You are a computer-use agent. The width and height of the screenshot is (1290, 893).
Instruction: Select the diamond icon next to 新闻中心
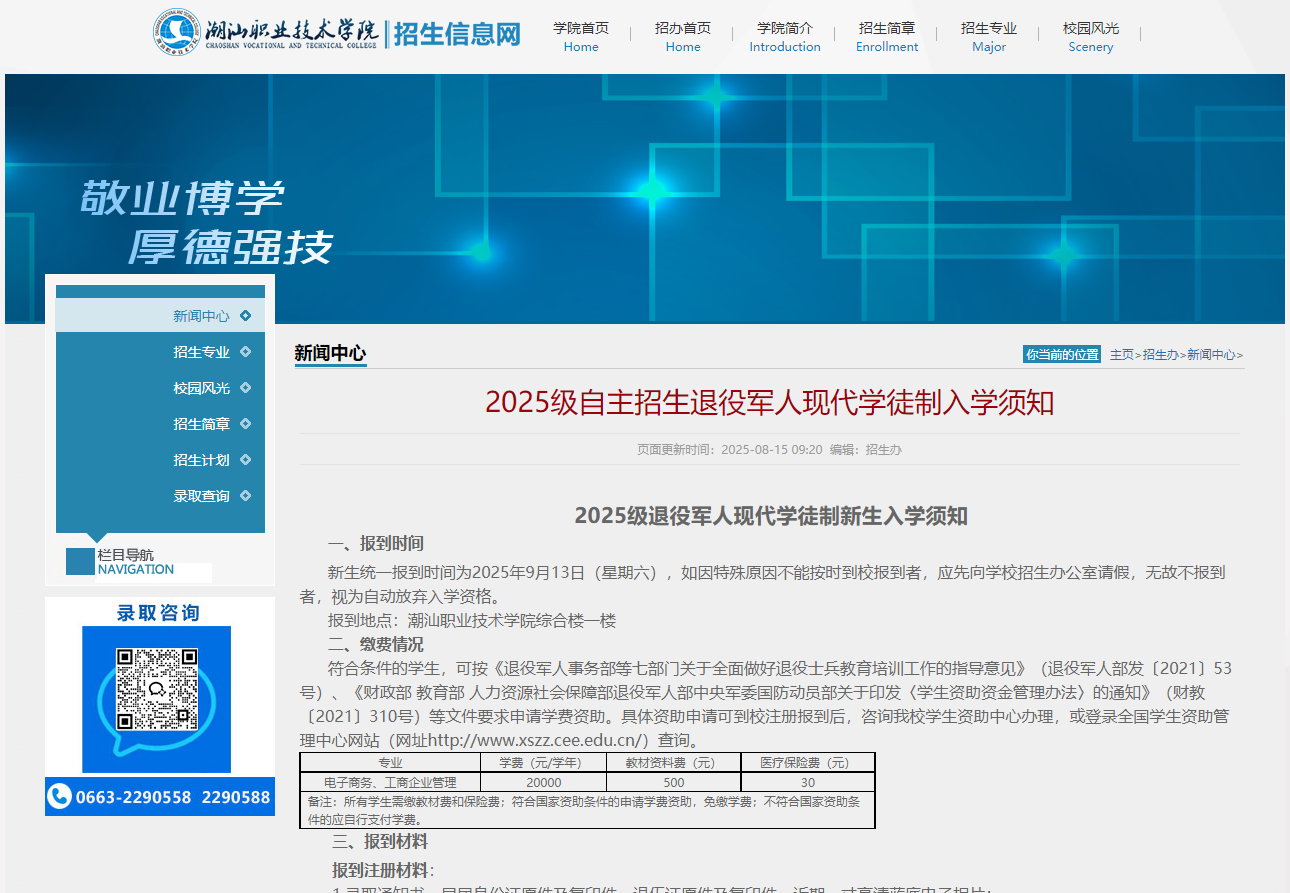(246, 315)
